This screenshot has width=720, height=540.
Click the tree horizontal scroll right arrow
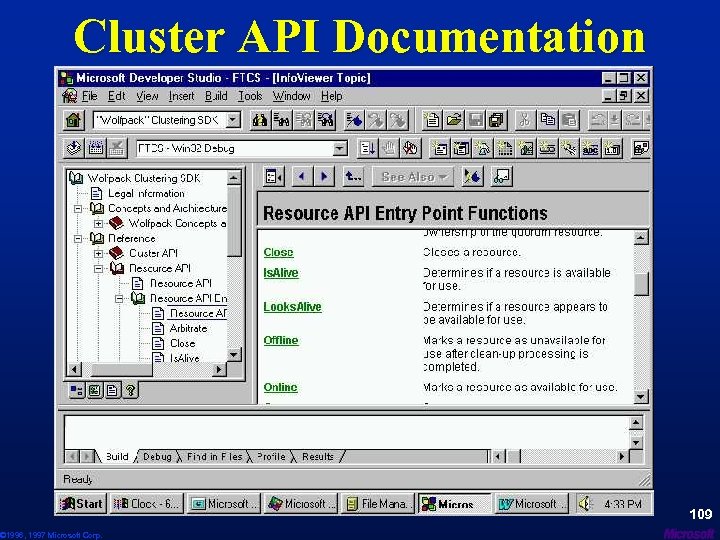pos(219,369)
